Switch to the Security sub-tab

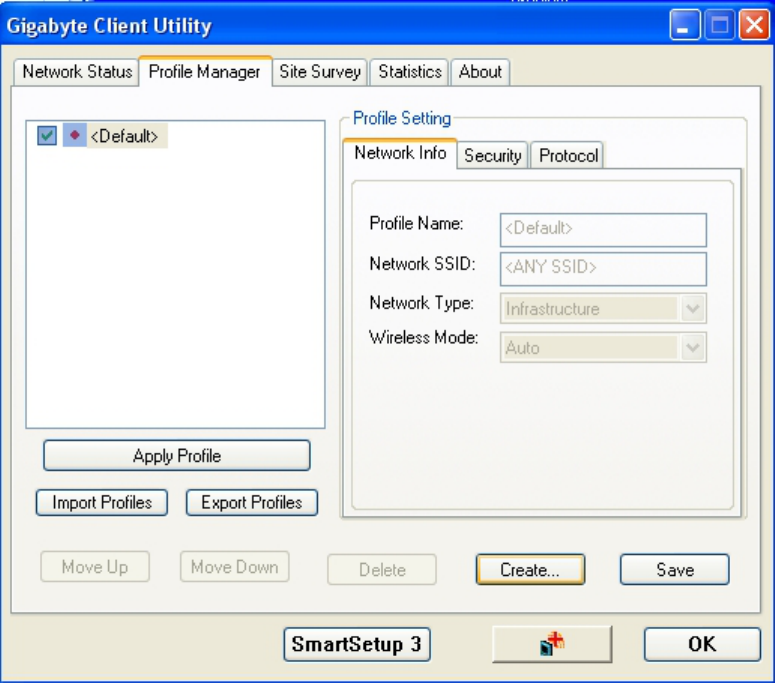(493, 156)
